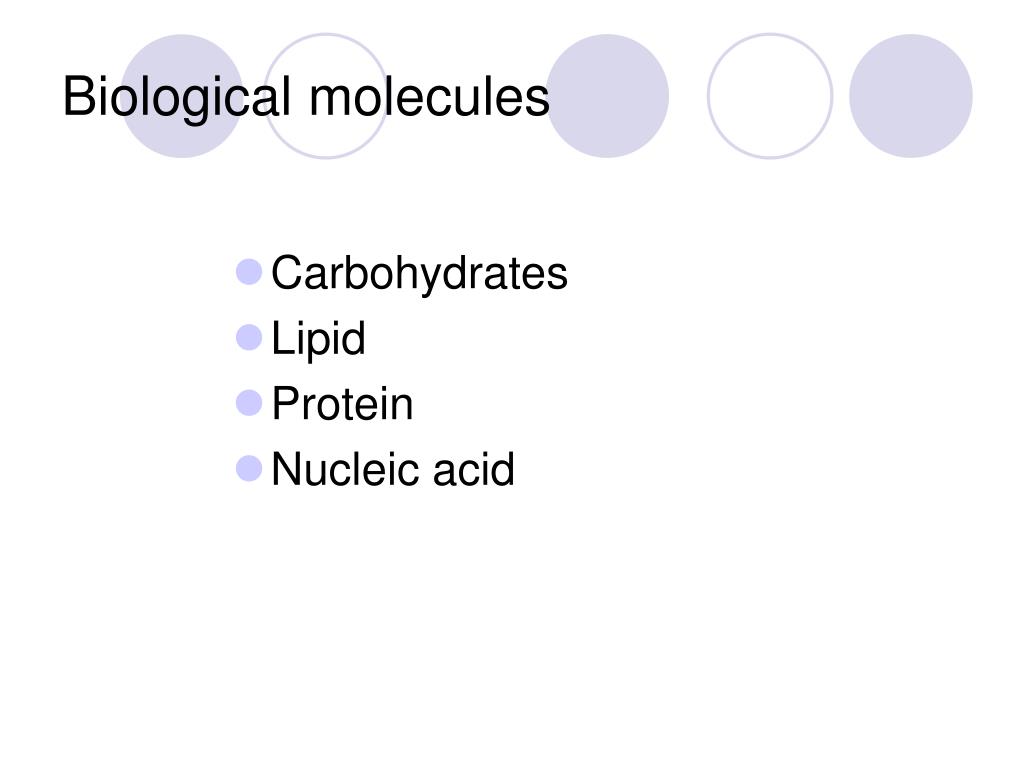1024x768 pixels.
Task: Click the last filled lavender circle at top right
Action: tap(911, 96)
